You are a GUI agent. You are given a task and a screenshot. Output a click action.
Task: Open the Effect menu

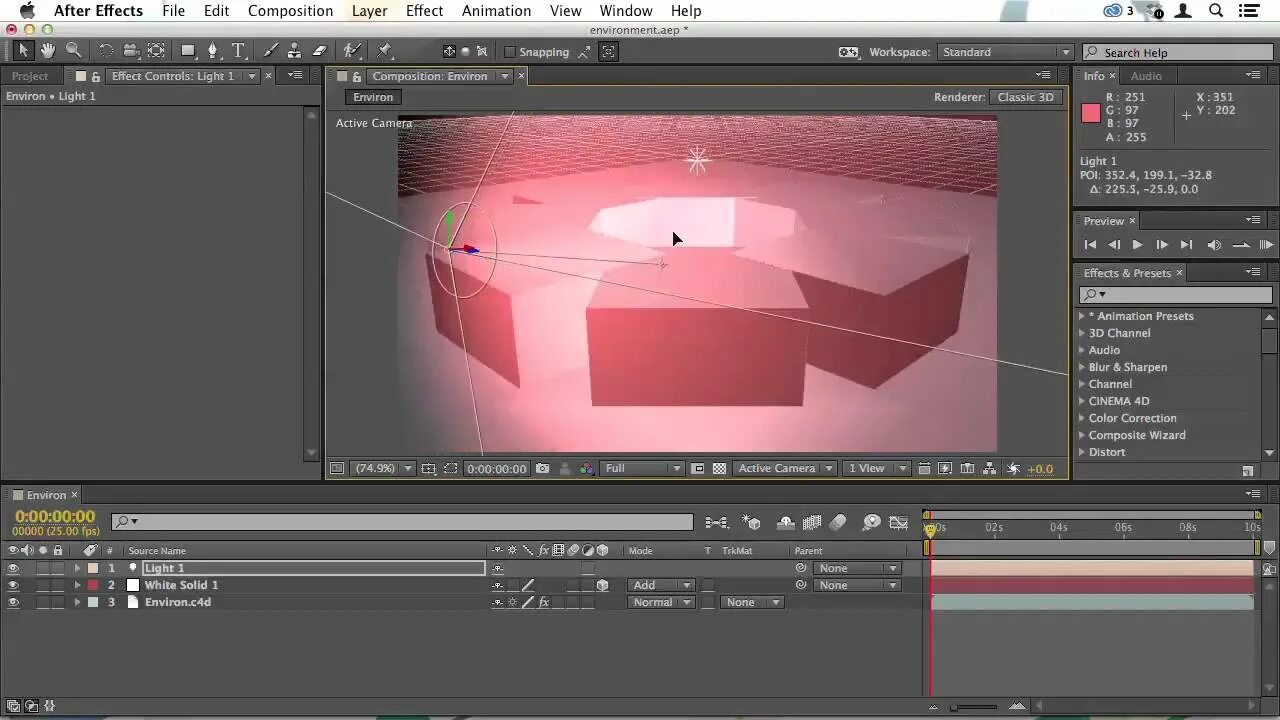coord(424,11)
